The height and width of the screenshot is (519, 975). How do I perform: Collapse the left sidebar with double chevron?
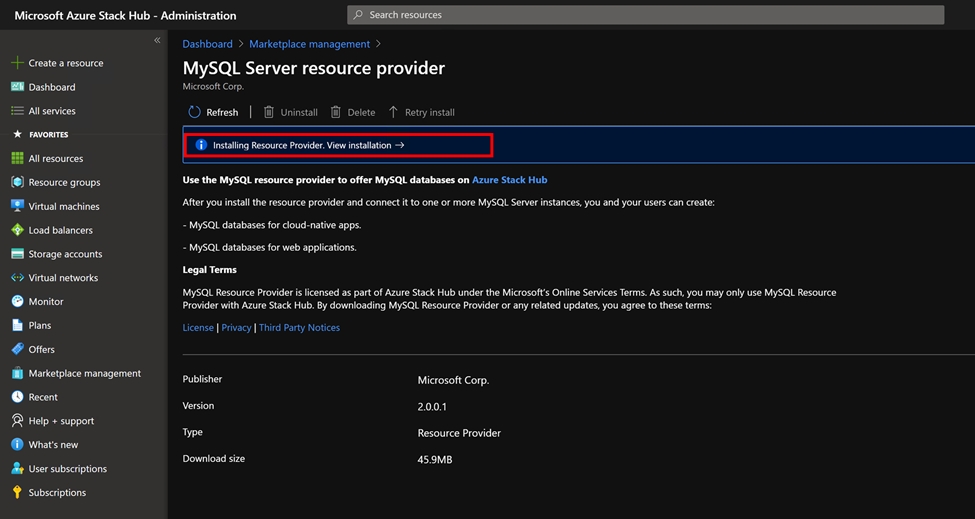point(157,40)
